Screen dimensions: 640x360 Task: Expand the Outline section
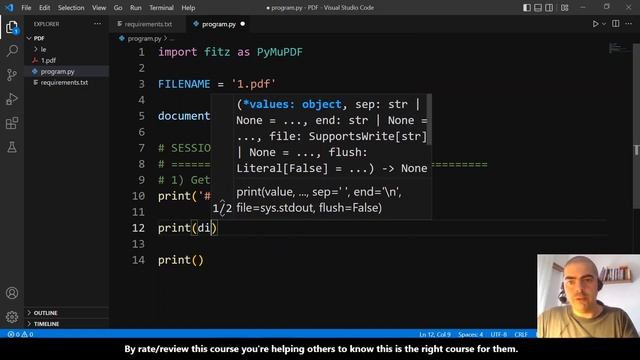pyautogui.click(x=67, y=313)
